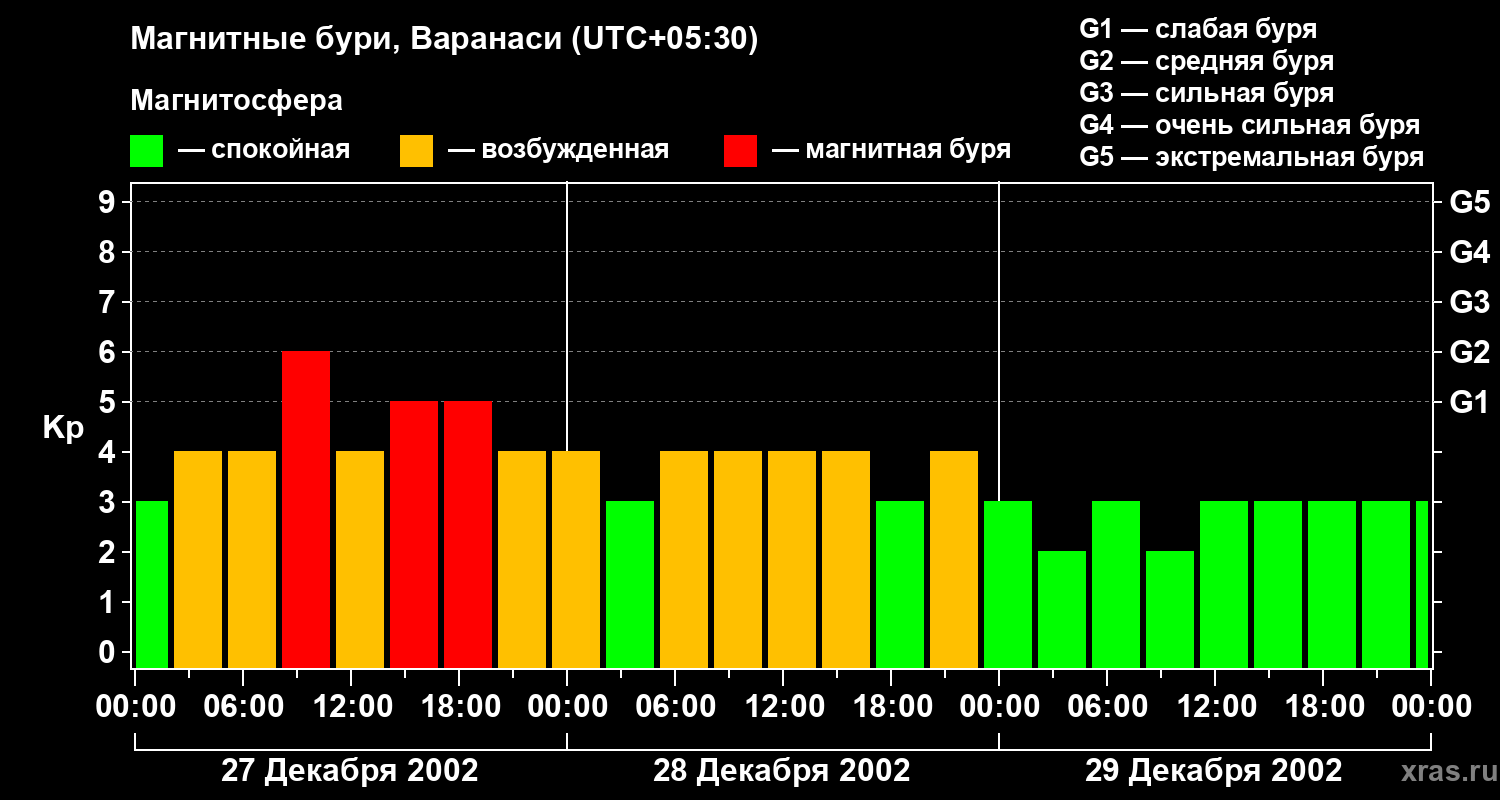Click the date label "29 Декабря 2002"
This screenshot has width=1500, height=800.
1213,771
